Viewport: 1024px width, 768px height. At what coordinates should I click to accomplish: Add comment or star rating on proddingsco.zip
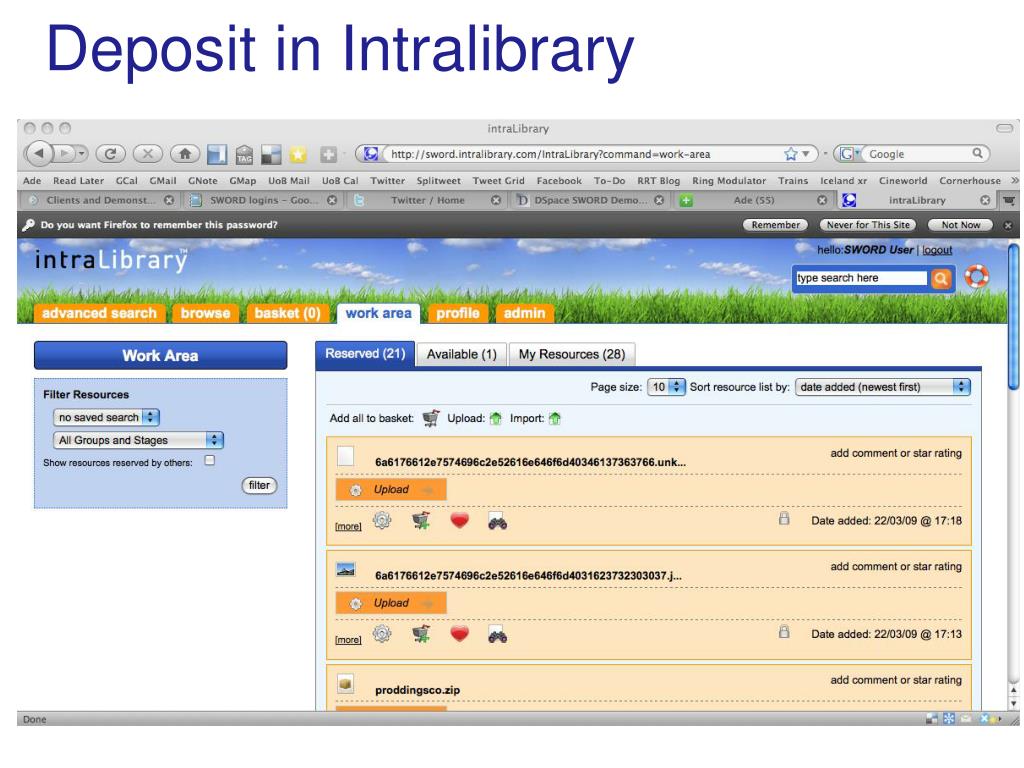pos(895,680)
